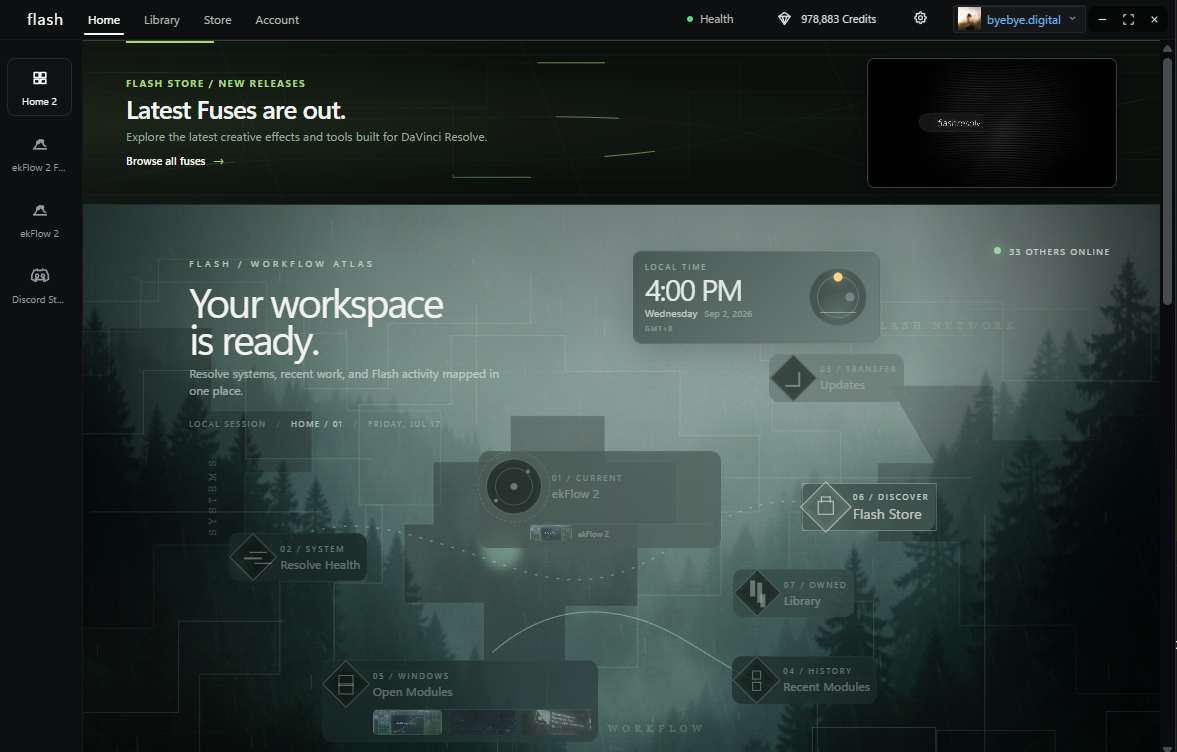
Task: Expand the byebye.digital account dropdown chevron
Action: [x=1073, y=19]
